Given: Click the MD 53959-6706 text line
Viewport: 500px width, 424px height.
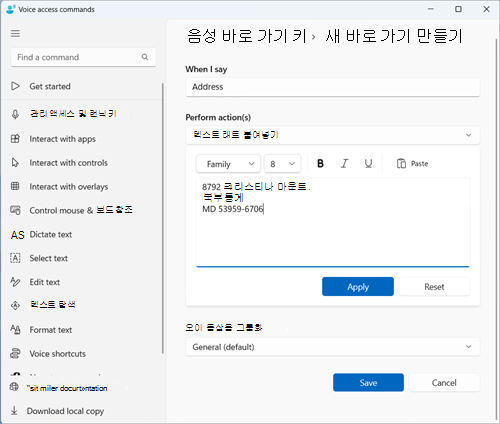Looking at the screenshot, I should (x=233, y=209).
